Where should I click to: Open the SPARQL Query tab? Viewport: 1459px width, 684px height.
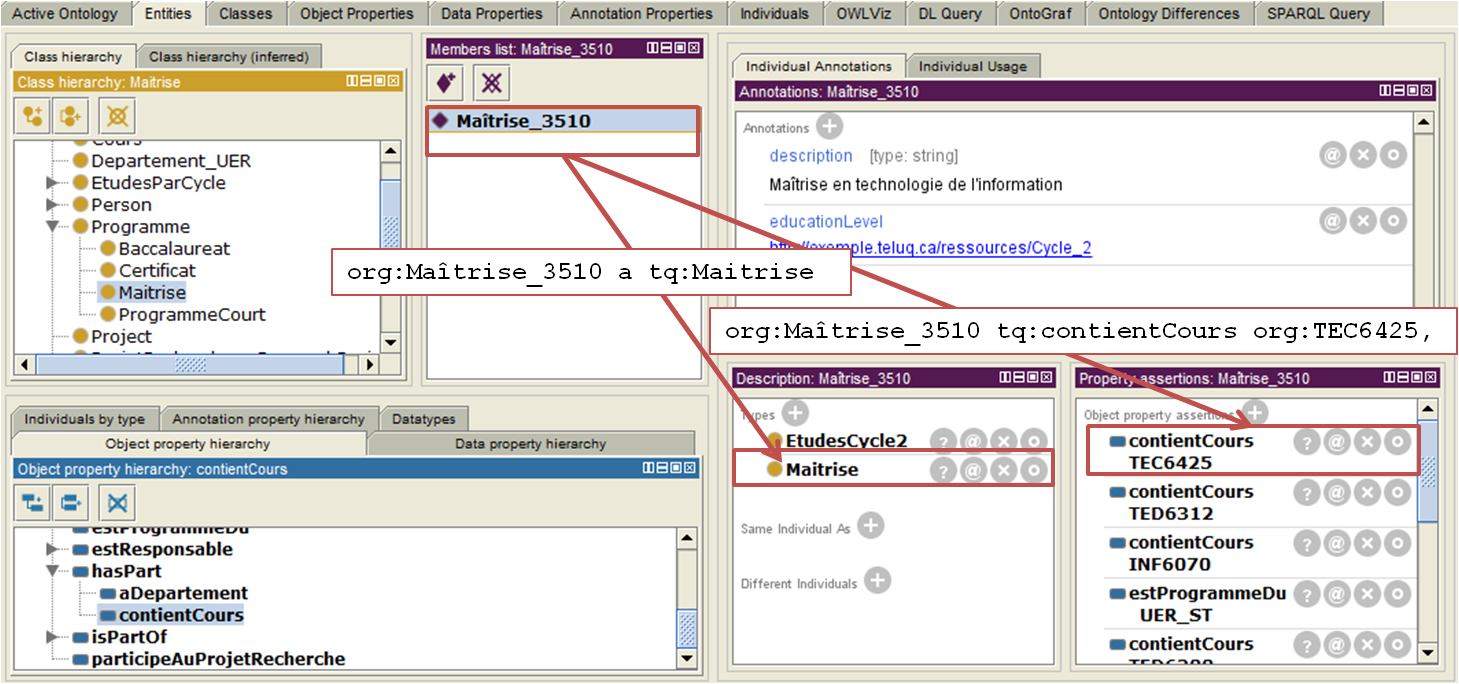point(1318,13)
